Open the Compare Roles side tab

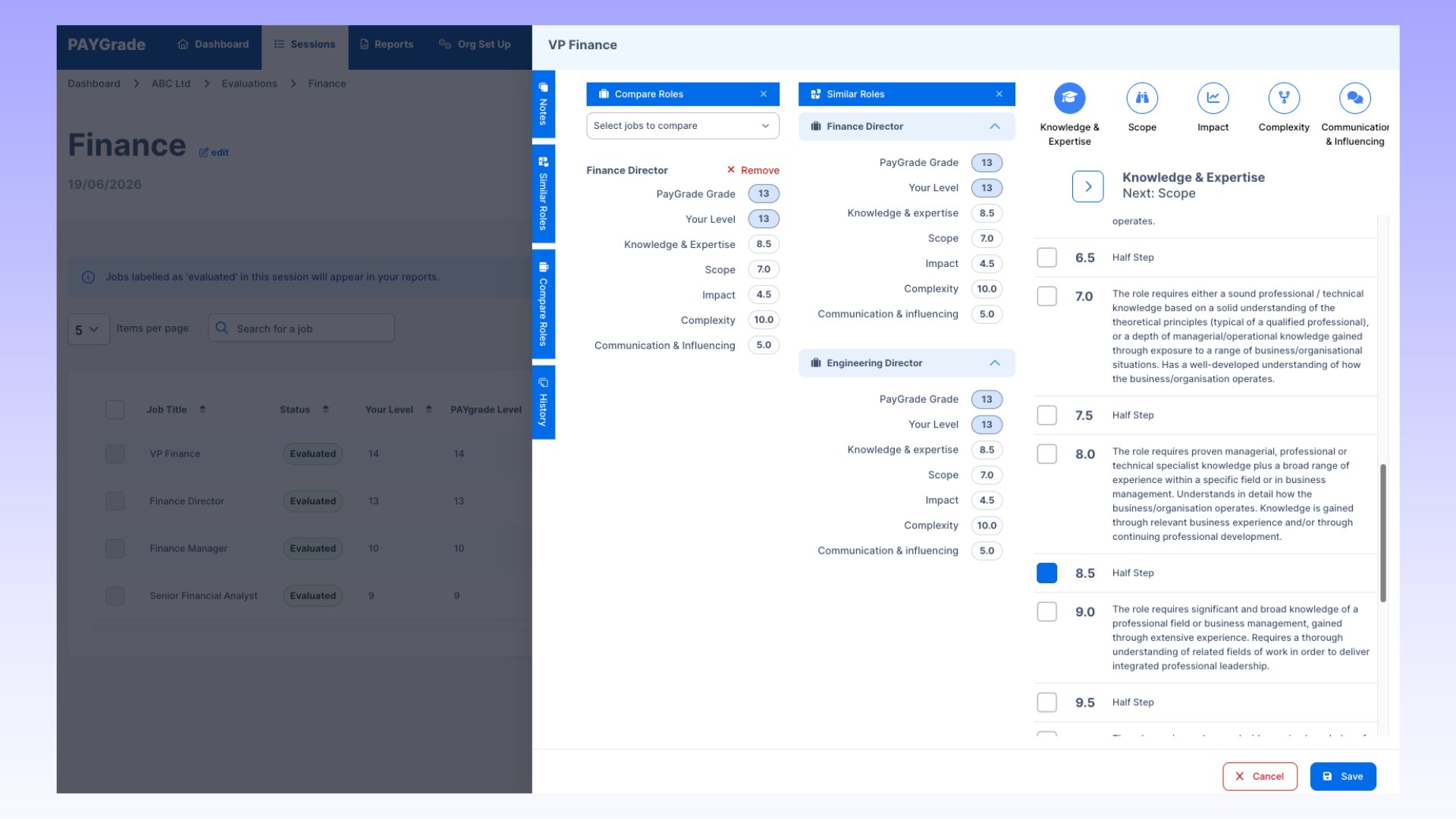point(544,304)
